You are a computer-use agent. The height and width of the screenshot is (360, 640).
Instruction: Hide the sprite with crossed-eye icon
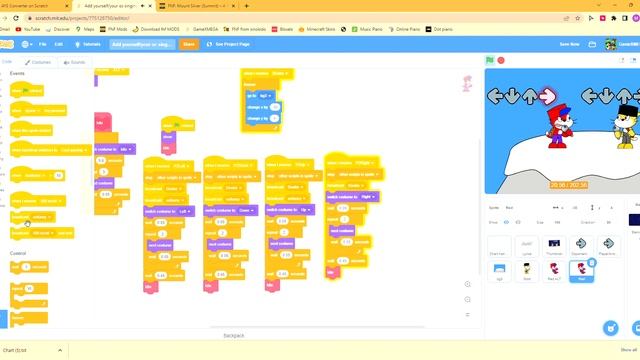(x=518, y=222)
